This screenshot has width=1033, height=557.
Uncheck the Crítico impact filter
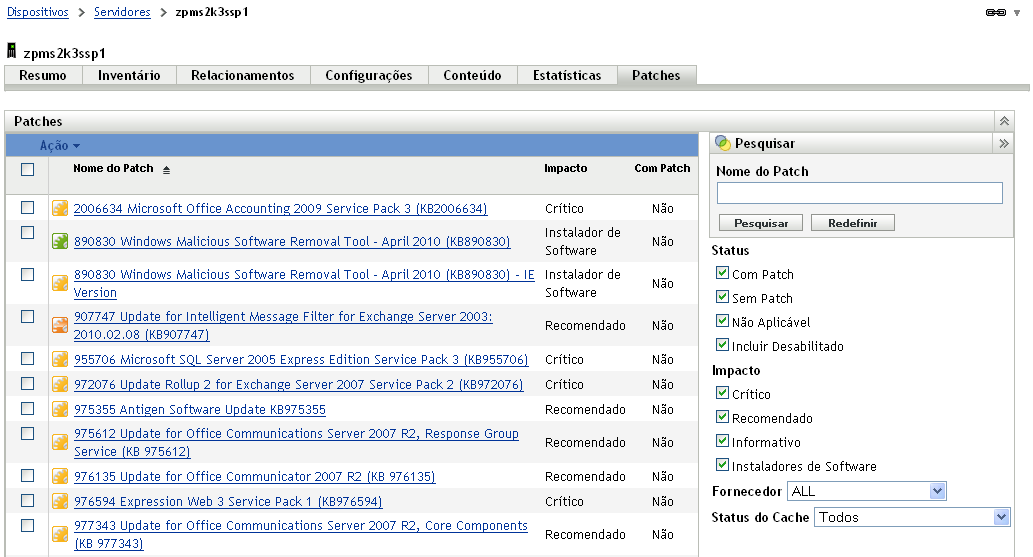pos(723,393)
